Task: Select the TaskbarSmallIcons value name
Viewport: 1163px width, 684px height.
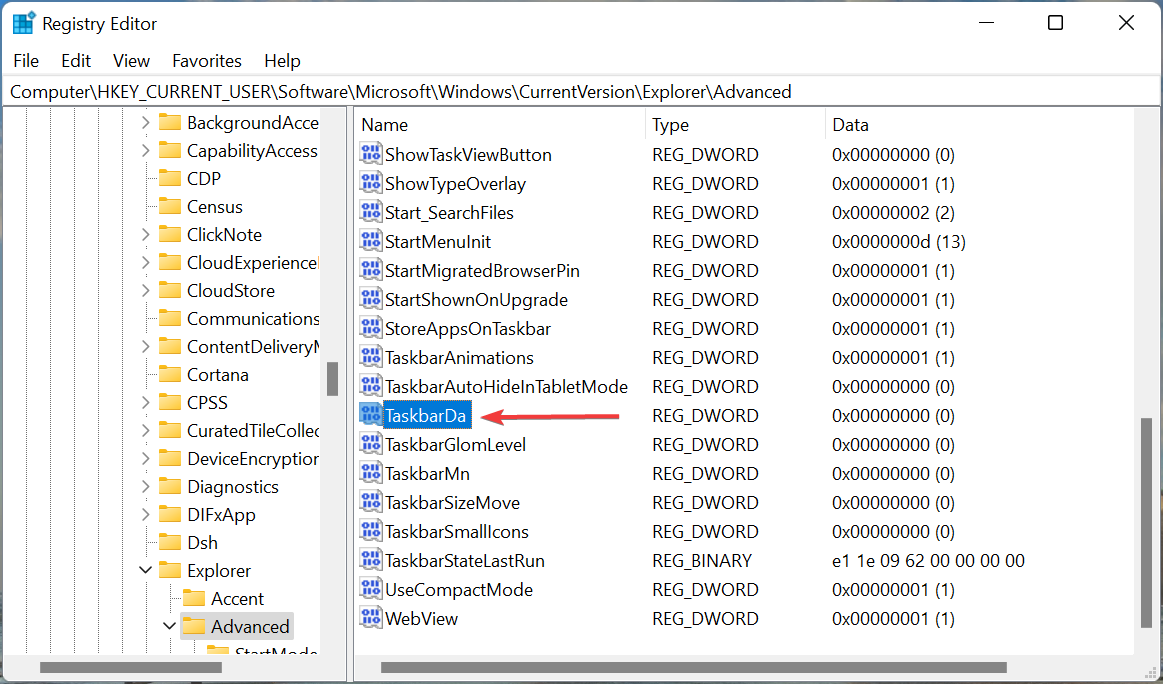Action: [x=456, y=532]
